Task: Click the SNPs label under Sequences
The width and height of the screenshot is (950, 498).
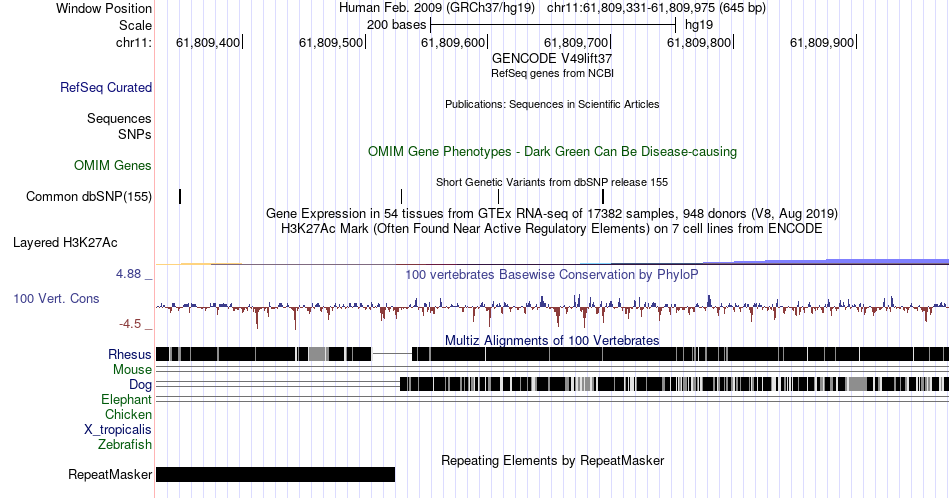Action: 135,134
